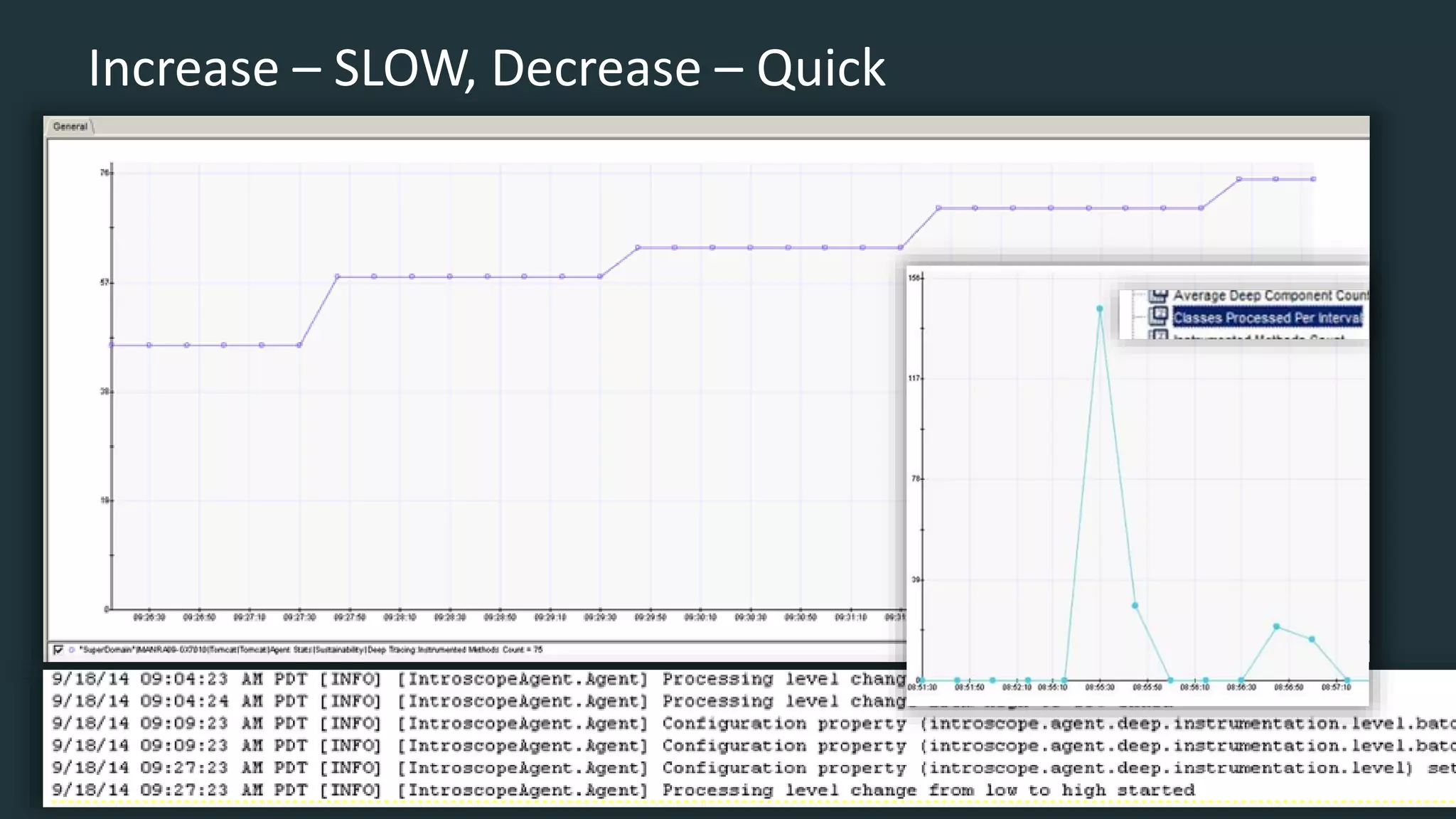Select the log line 'low to high started'
The image size is (1456, 819).
623,790
